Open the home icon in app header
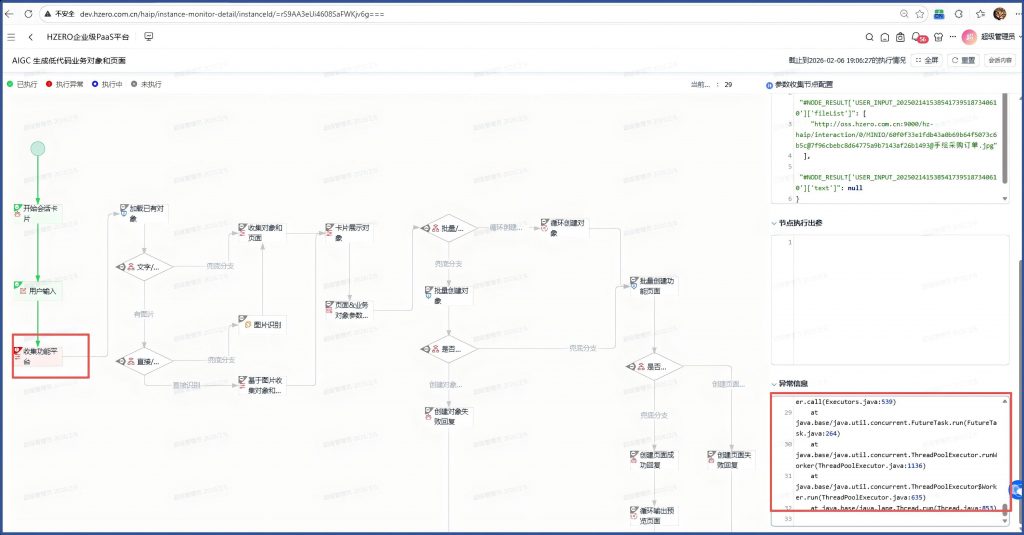 884,37
